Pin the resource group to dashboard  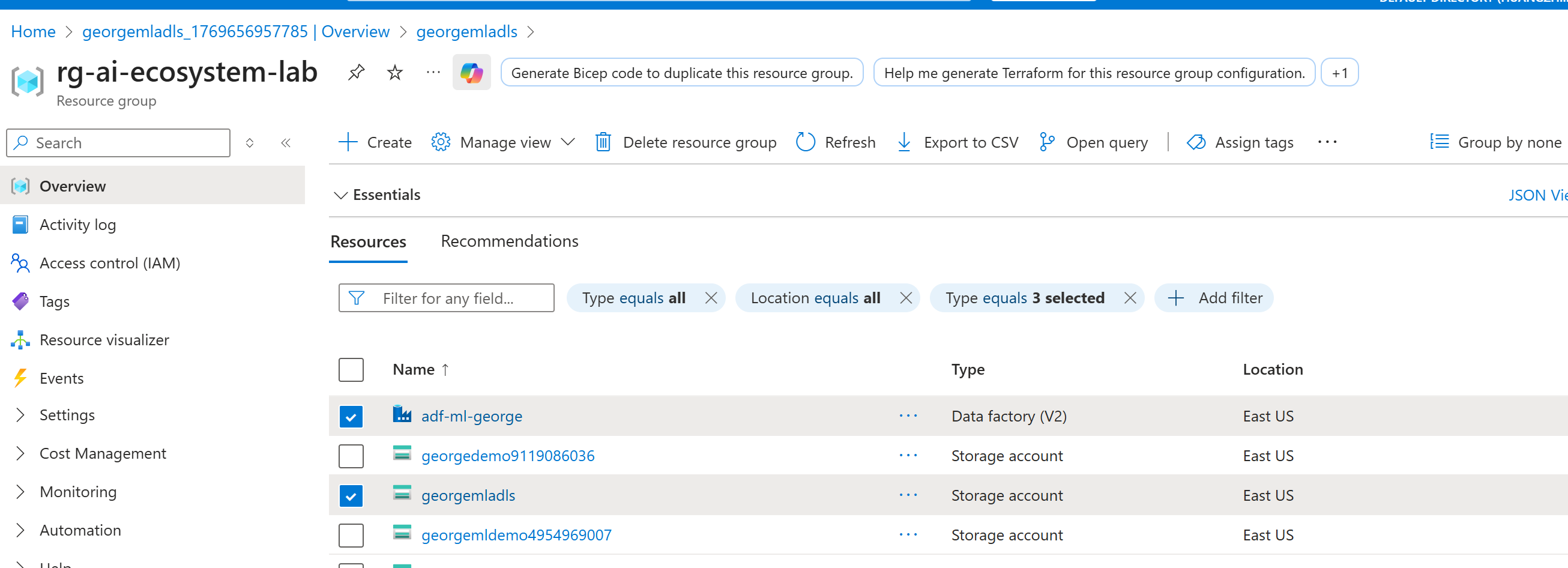point(356,73)
